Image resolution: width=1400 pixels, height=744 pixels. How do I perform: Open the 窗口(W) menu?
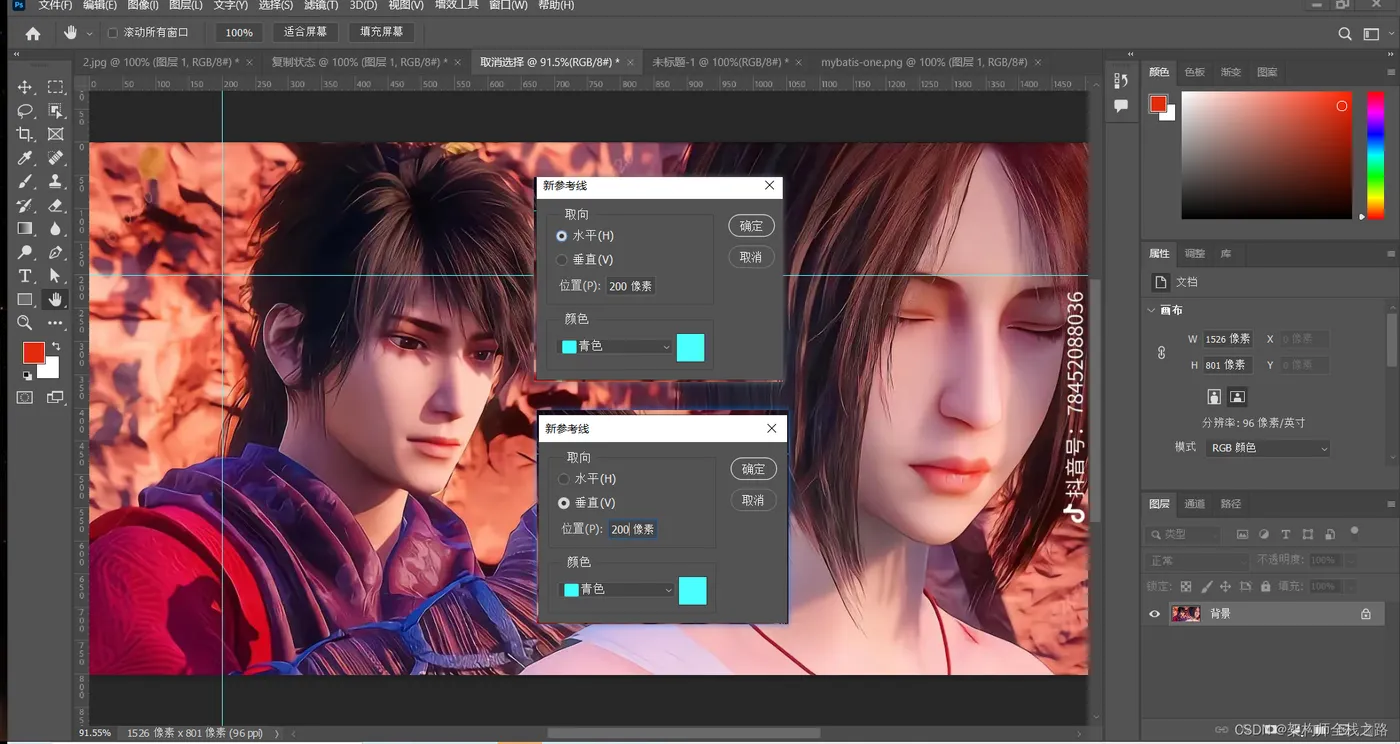click(x=508, y=5)
